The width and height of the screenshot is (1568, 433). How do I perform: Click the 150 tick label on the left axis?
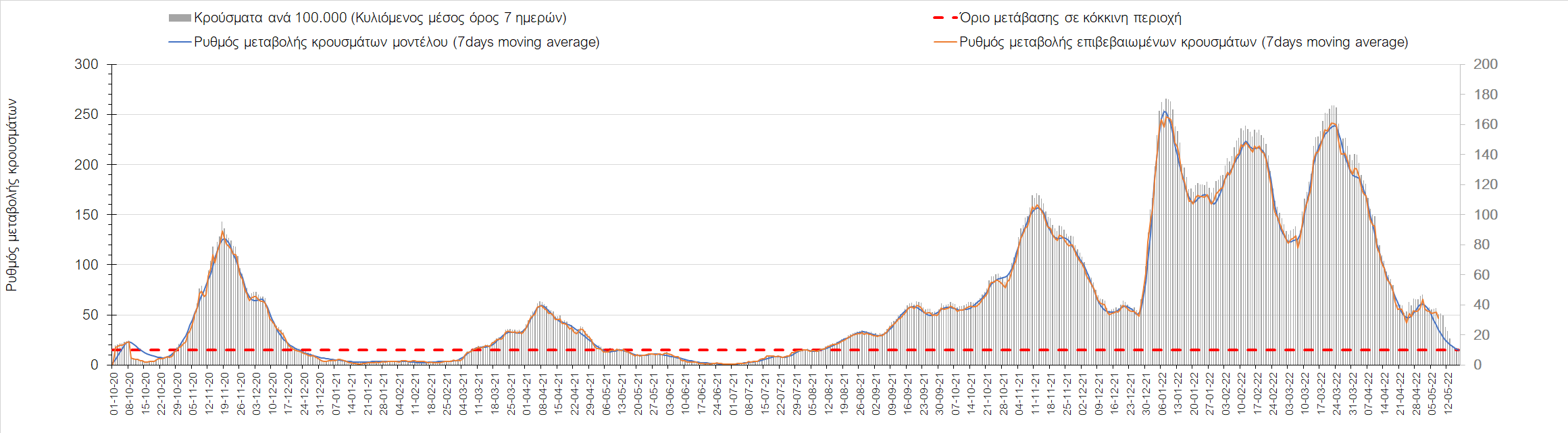coord(86,215)
